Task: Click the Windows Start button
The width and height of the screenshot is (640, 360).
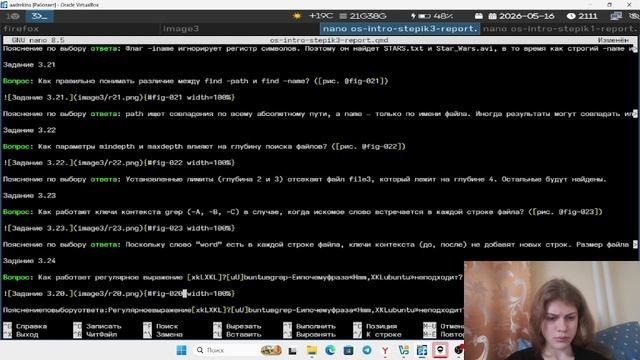Action: pos(182,350)
